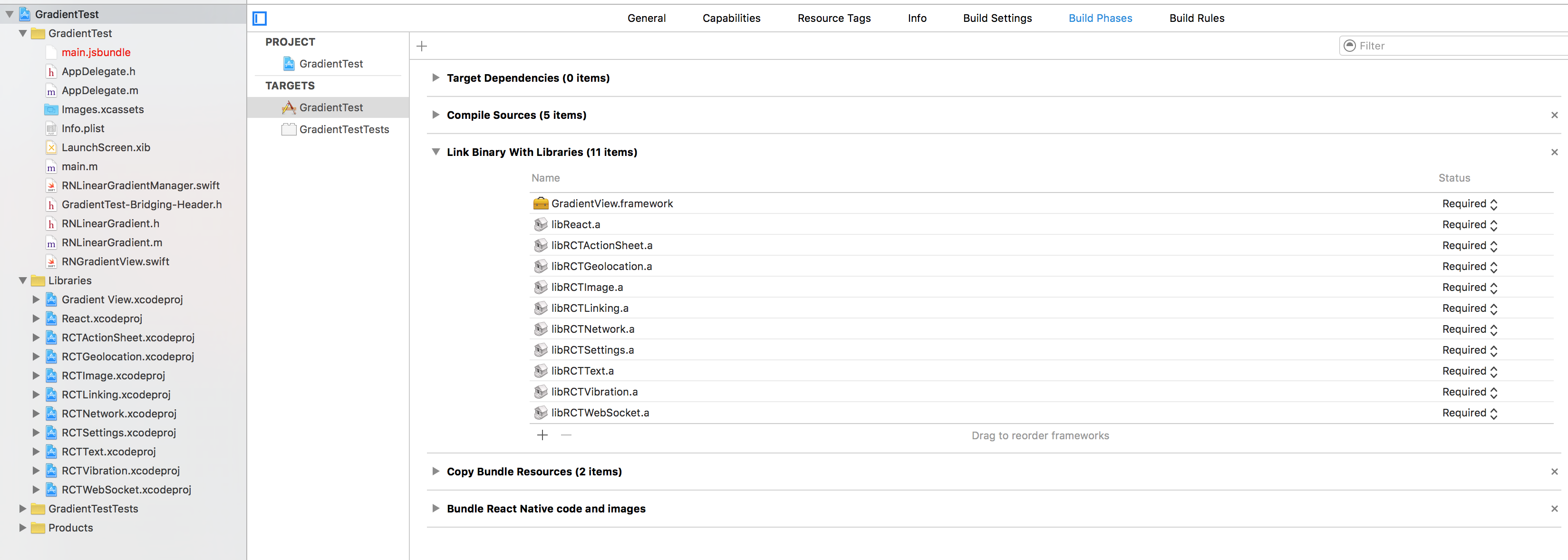Remove Copy Bundle Resources phase via X
Image resolution: width=1568 pixels, height=560 pixels.
[x=1554, y=472]
